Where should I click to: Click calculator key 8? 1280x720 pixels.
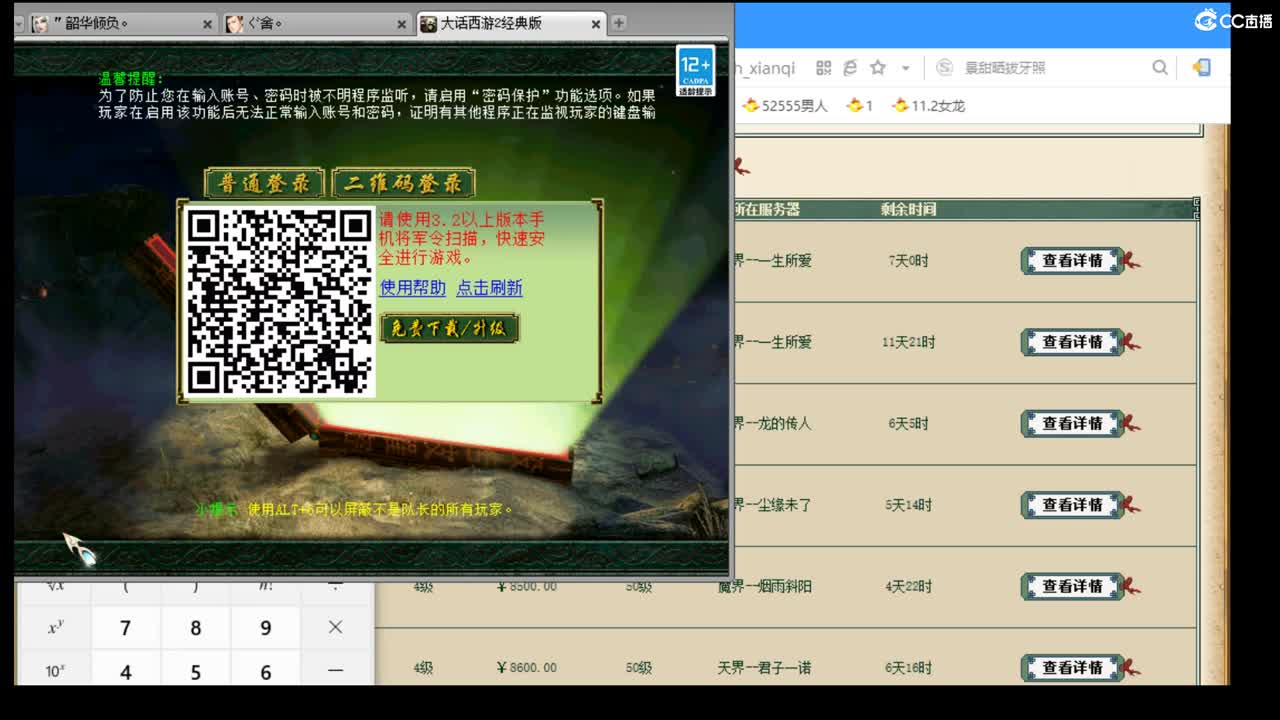(195, 628)
